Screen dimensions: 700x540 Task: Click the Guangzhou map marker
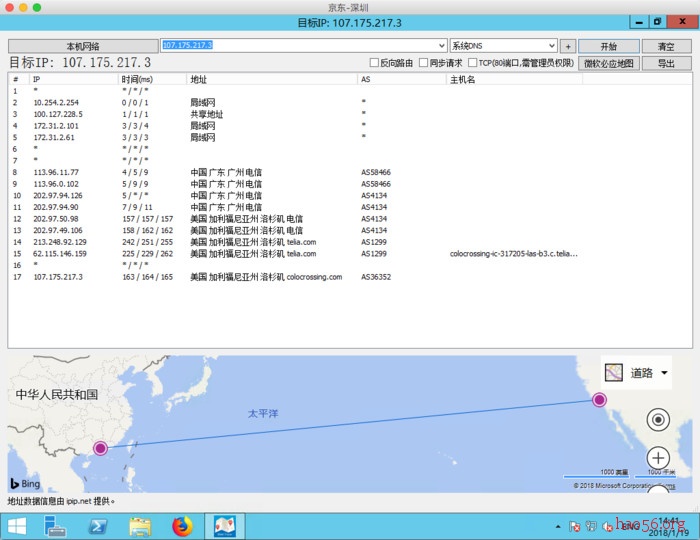100,448
